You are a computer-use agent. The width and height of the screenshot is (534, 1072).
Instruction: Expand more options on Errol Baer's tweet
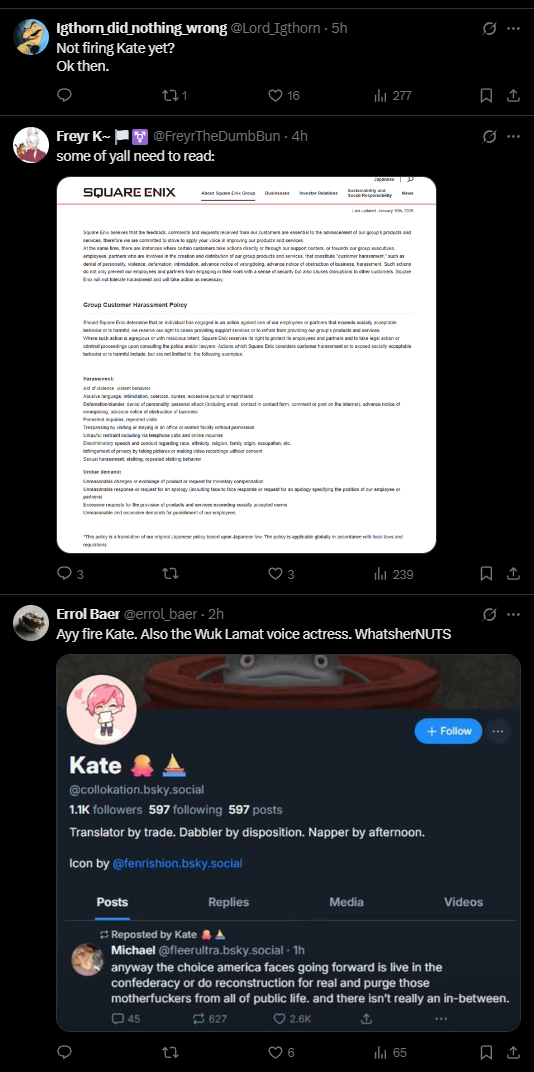point(513,615)
